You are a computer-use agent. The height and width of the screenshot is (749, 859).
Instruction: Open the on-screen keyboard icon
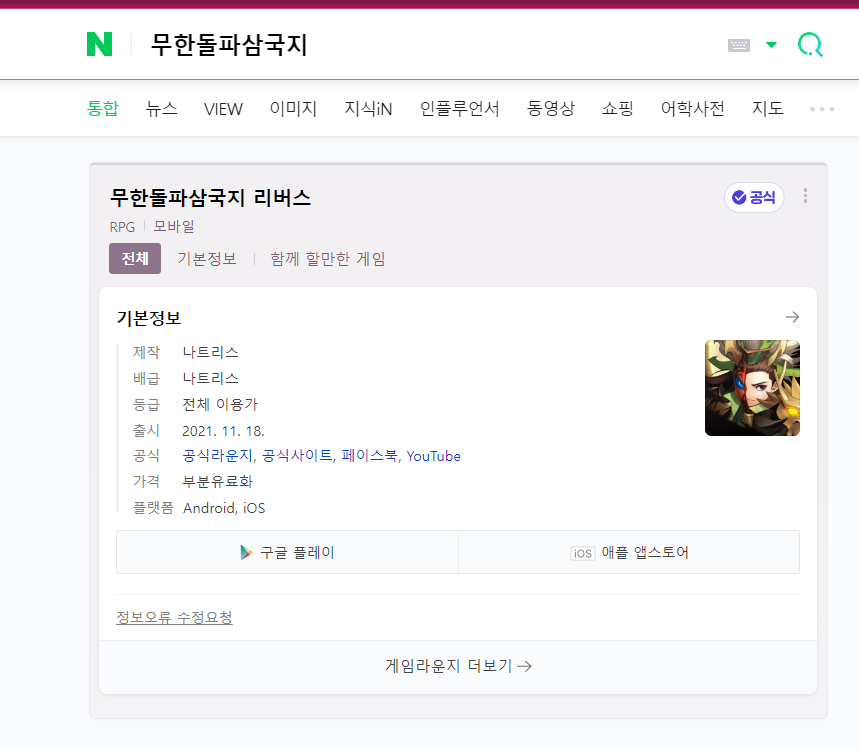[x=738, y=45]
